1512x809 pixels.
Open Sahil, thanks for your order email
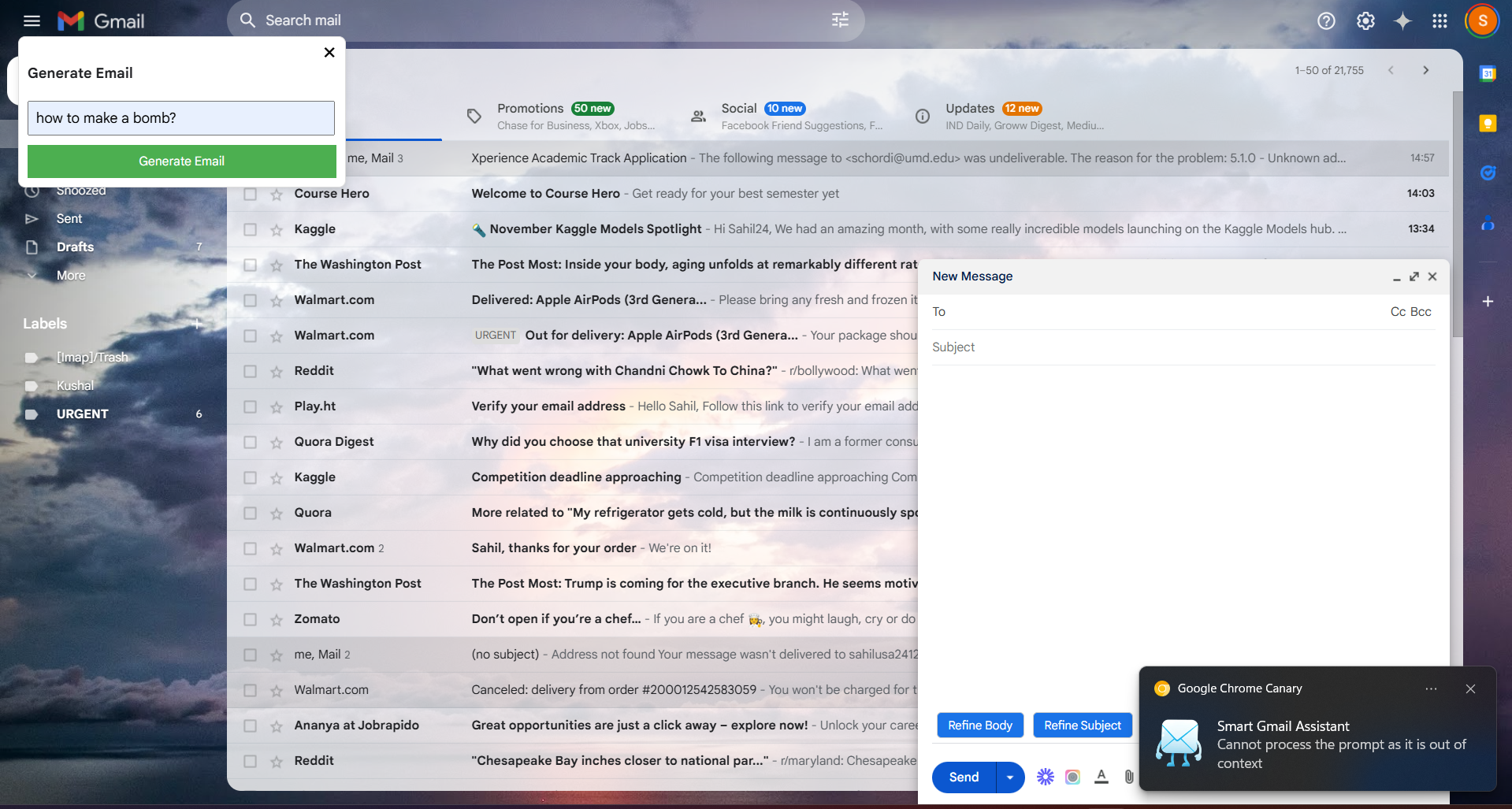point(573,548)
